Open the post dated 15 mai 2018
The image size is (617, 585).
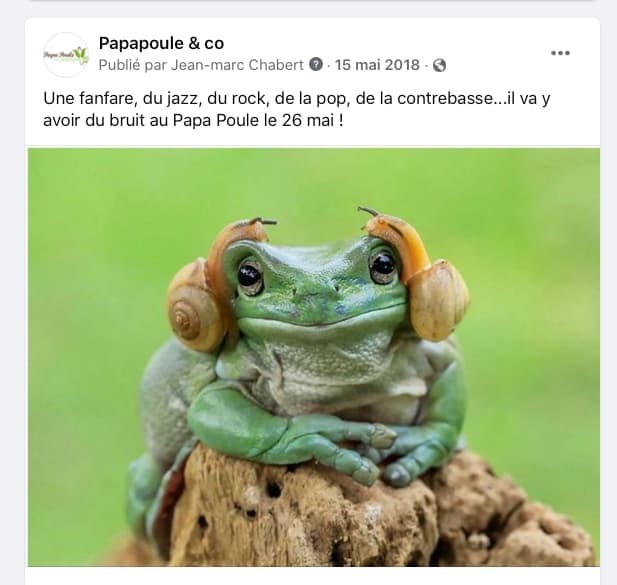pyautogui.click(x=377, y=65)
